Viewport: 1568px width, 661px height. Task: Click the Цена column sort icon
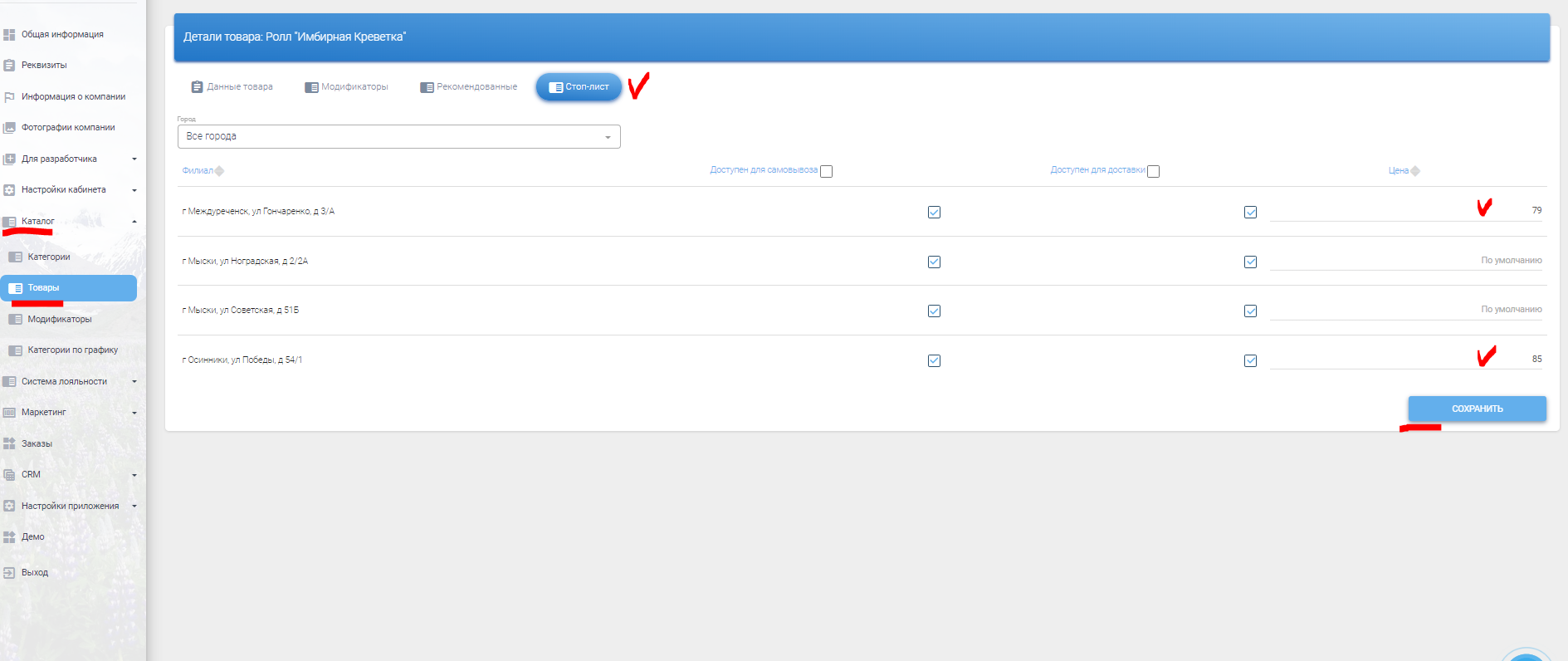[x=1415, y=171]
